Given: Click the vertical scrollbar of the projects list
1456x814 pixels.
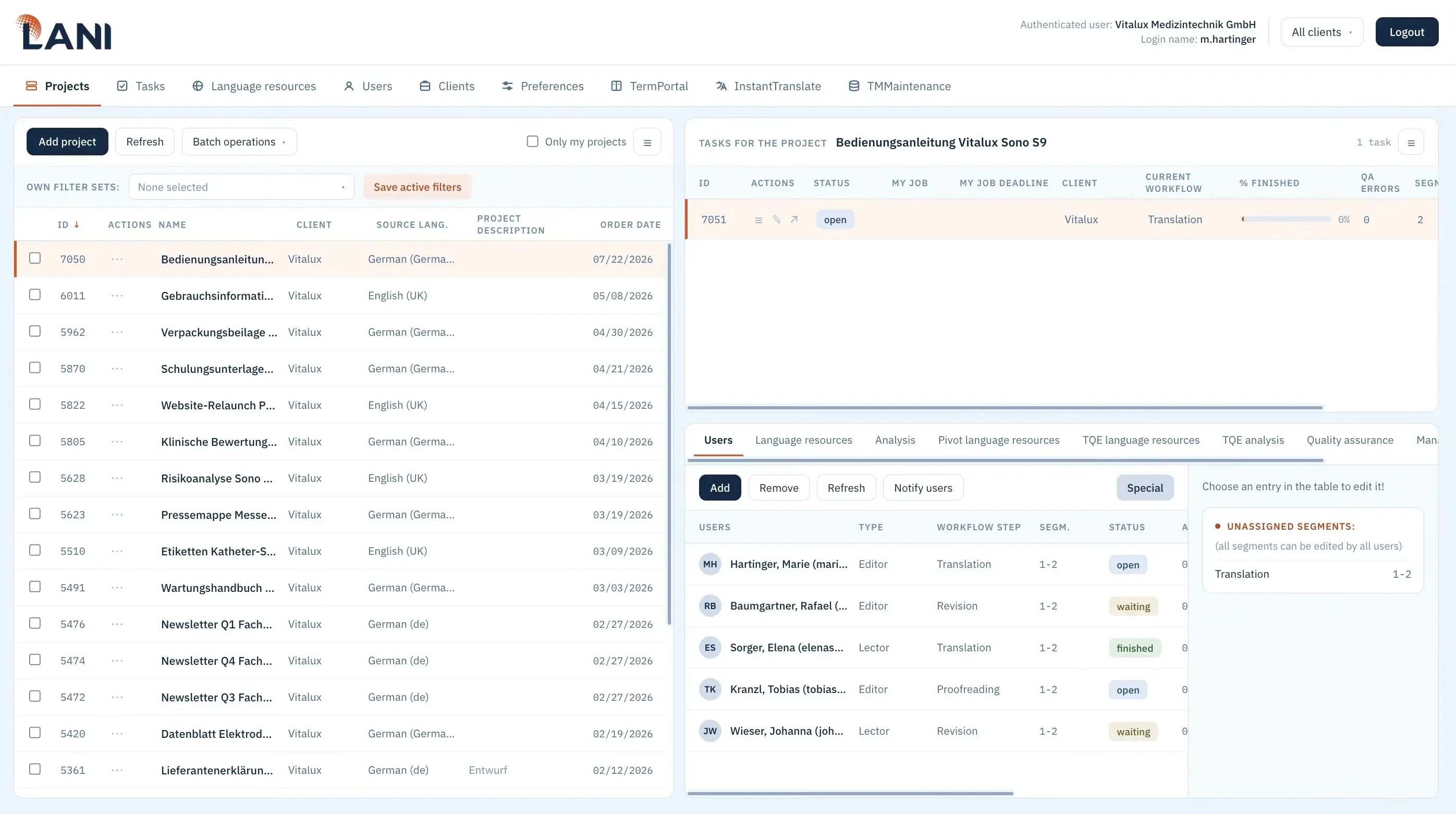Looking at the screenshot, I should (669, 434).
